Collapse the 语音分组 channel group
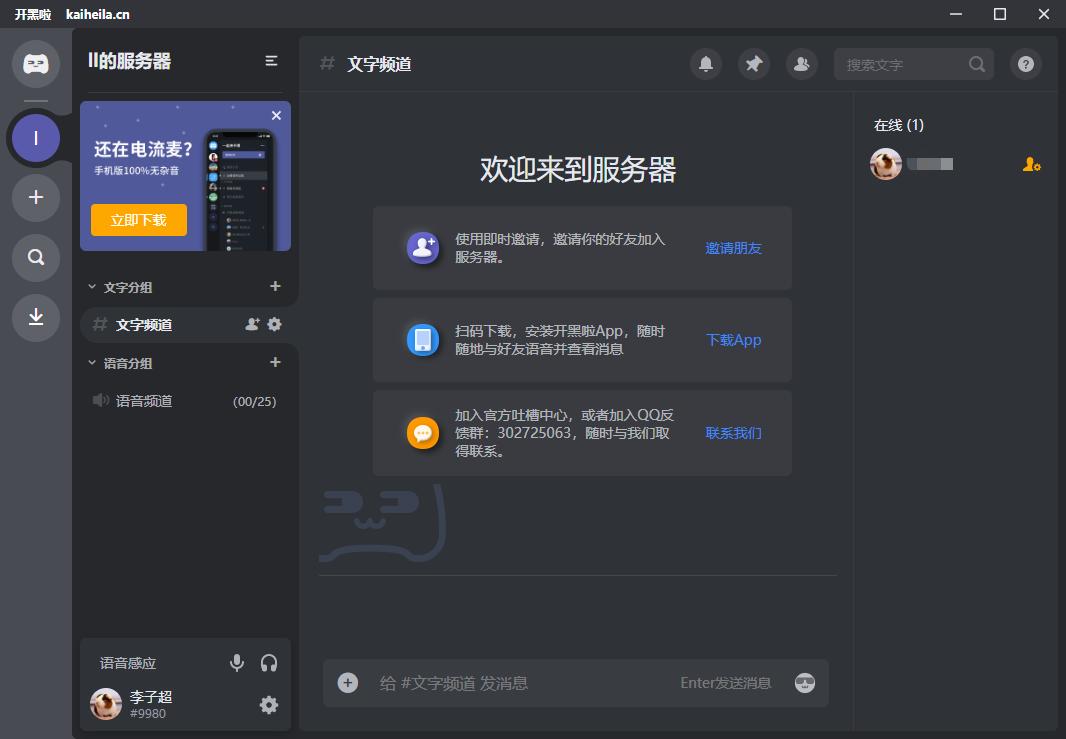1066x739 pixels. point(93,363)
